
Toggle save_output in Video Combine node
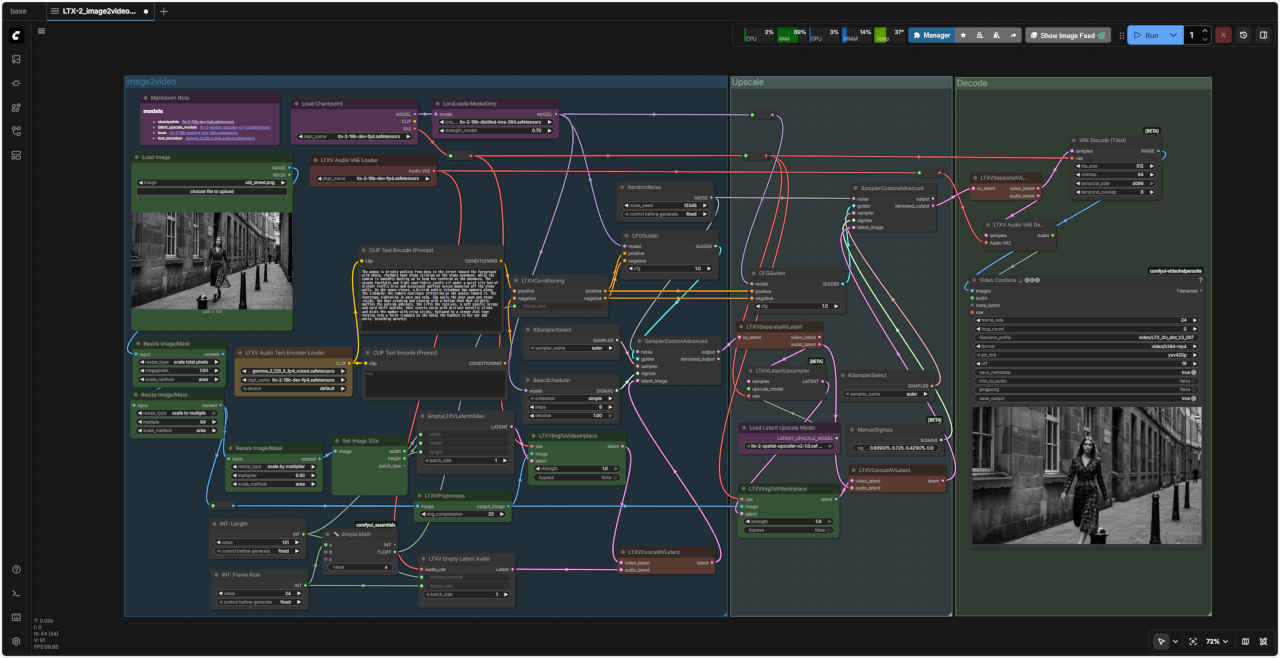tap(1192, 398)
